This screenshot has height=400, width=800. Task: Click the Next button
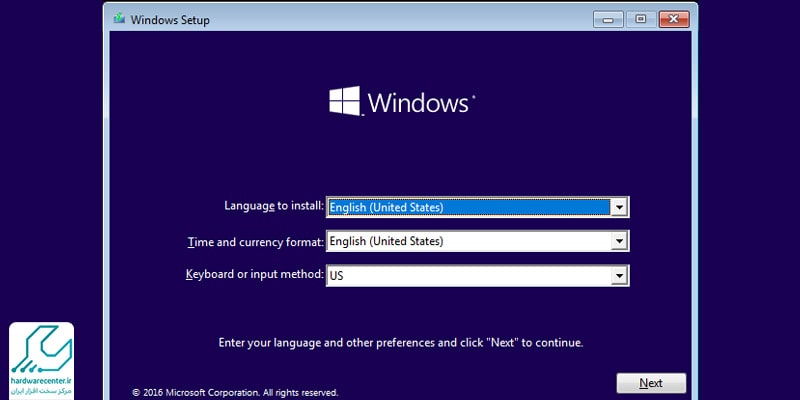[651, 383]
